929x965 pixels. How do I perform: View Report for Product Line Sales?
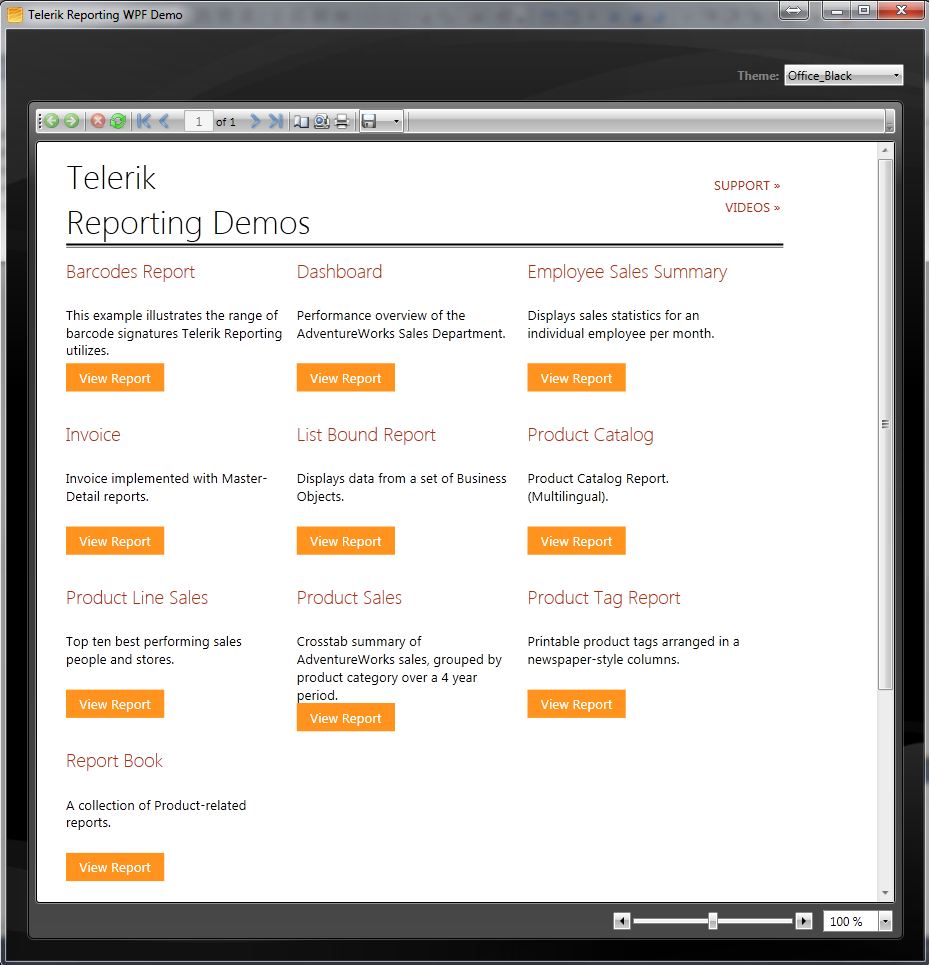coord(115,704)
